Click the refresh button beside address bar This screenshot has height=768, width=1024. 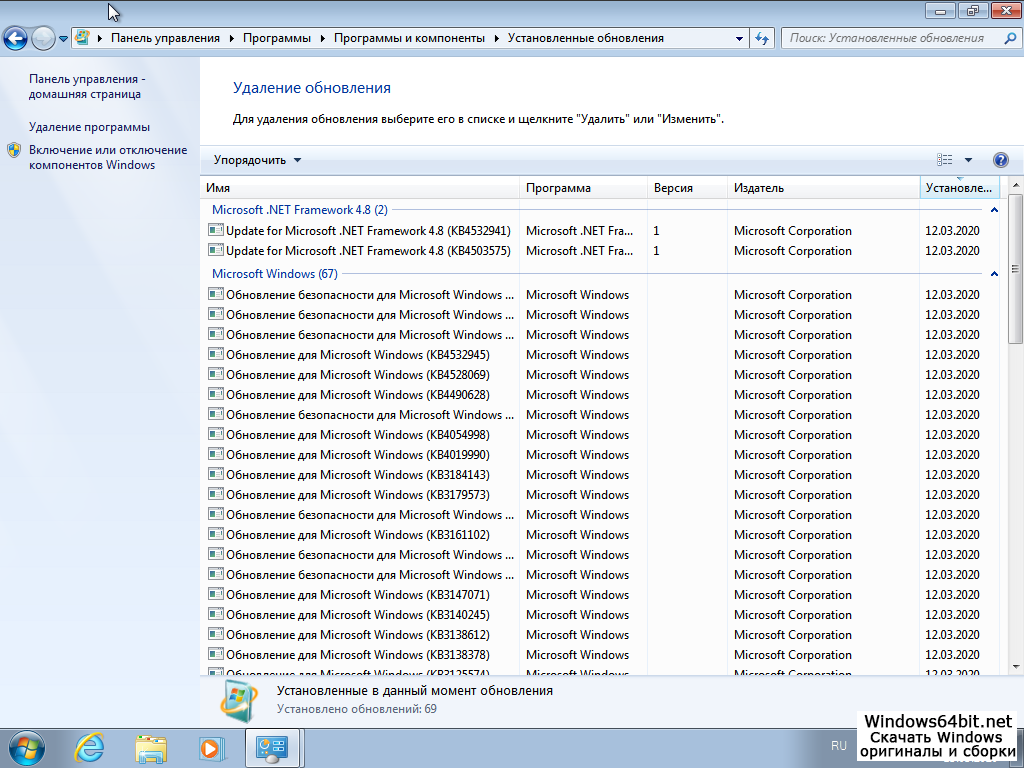pyautogui.click(x=762, y=38)
